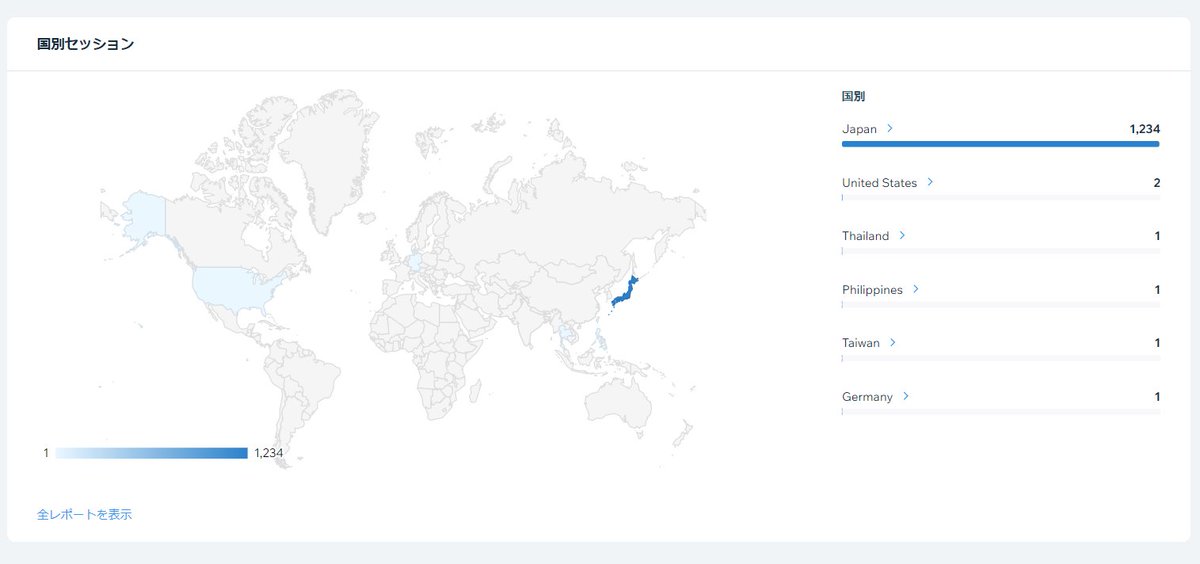The image size is (1200, 564).
Task: Select the value 1 beside Germany
Action: pyautogui.click(x=1157, y=397)
